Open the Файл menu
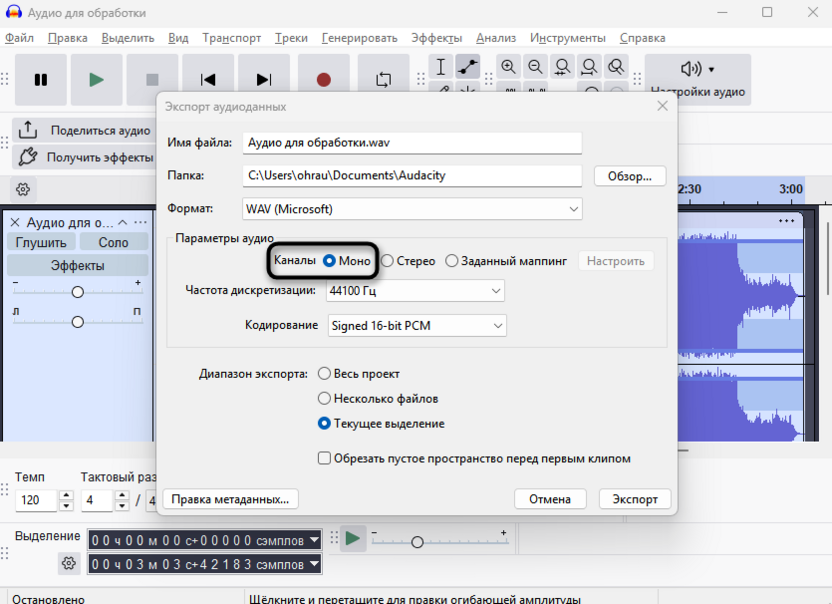The image size is (832, 604). click(19, 38)
